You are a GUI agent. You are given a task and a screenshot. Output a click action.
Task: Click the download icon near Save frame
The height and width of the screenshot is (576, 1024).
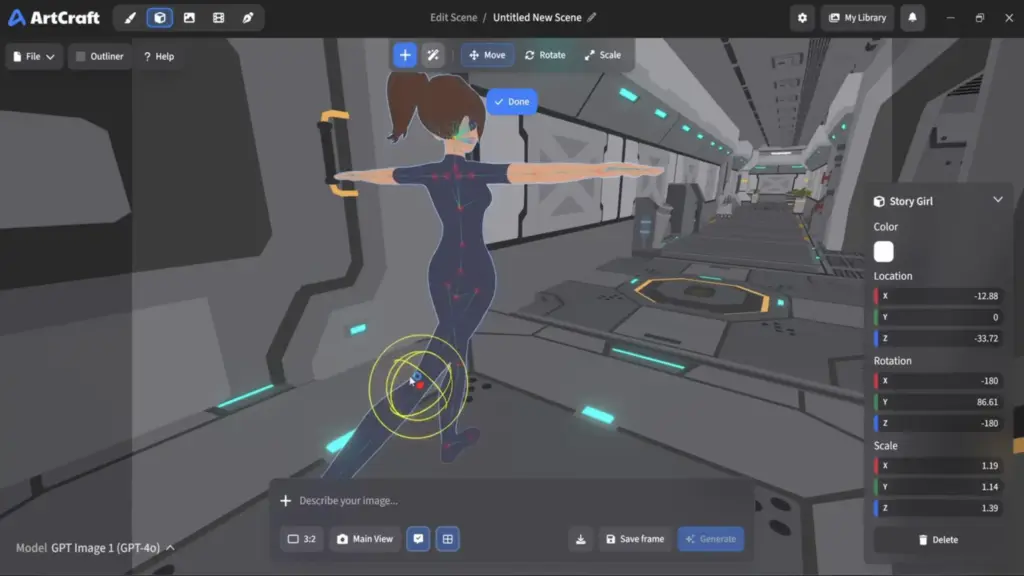pos(581,539)
